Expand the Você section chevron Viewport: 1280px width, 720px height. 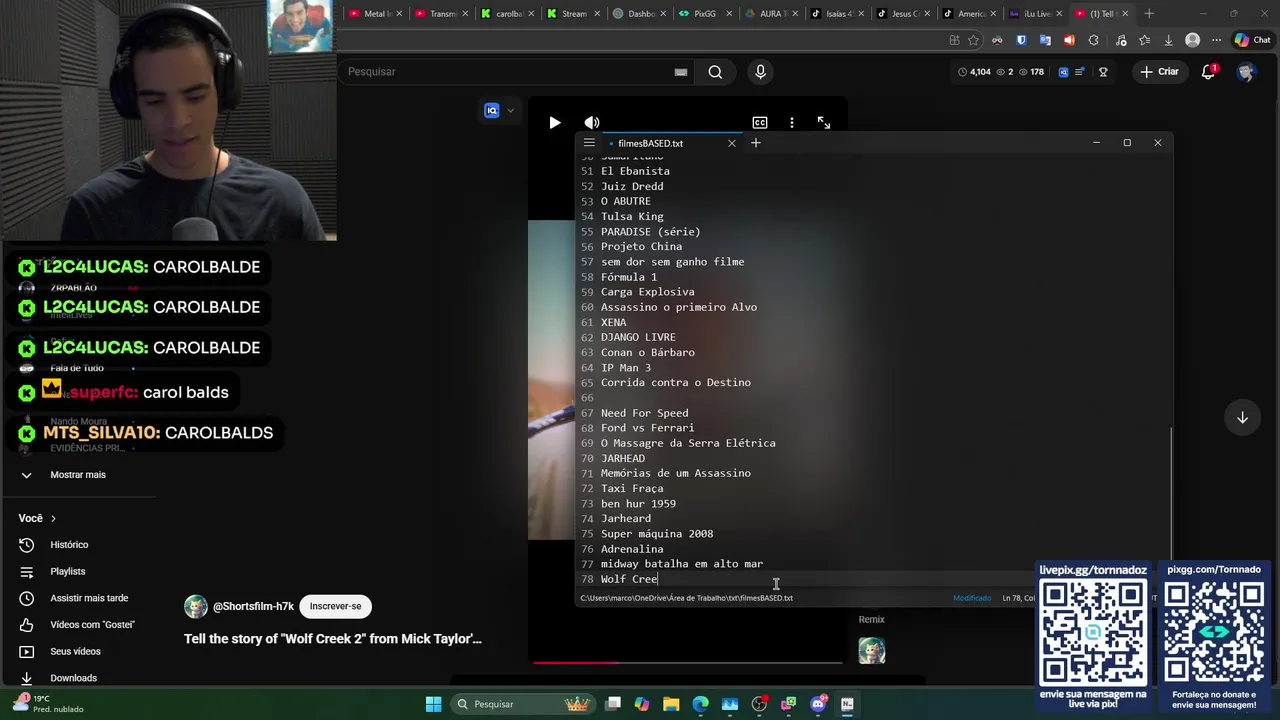pyautogui.click(x=53, y=518)
